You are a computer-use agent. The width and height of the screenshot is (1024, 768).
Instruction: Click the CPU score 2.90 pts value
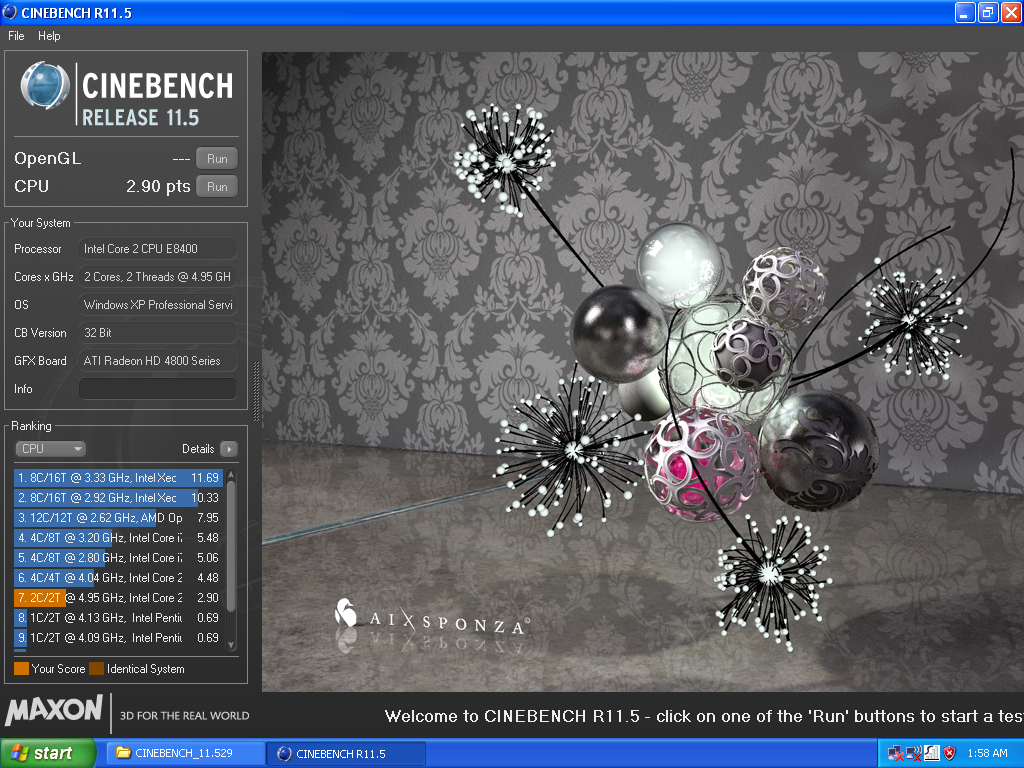[x=158, y=187]
